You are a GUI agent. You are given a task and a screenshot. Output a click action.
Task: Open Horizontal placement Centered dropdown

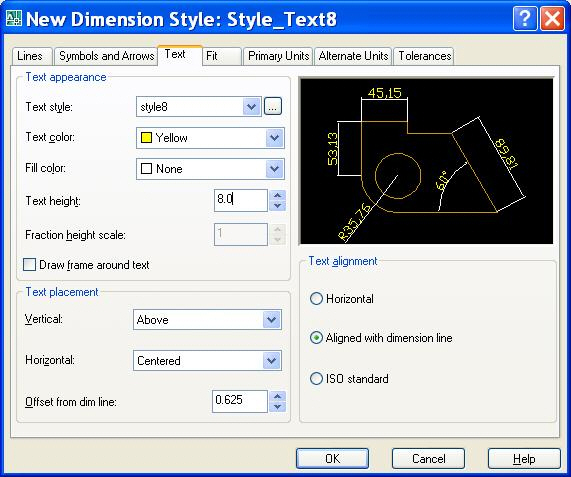[x=272, y=360]
